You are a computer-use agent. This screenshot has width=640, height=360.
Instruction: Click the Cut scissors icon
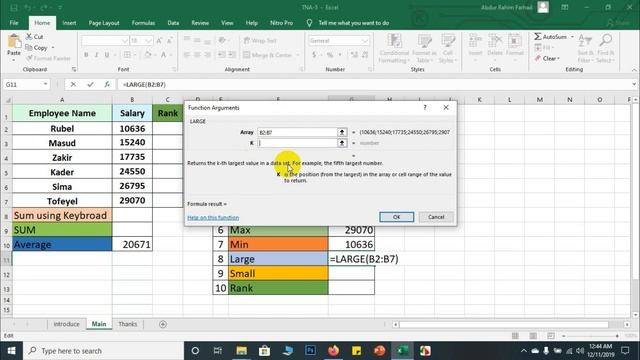(29, 37)
